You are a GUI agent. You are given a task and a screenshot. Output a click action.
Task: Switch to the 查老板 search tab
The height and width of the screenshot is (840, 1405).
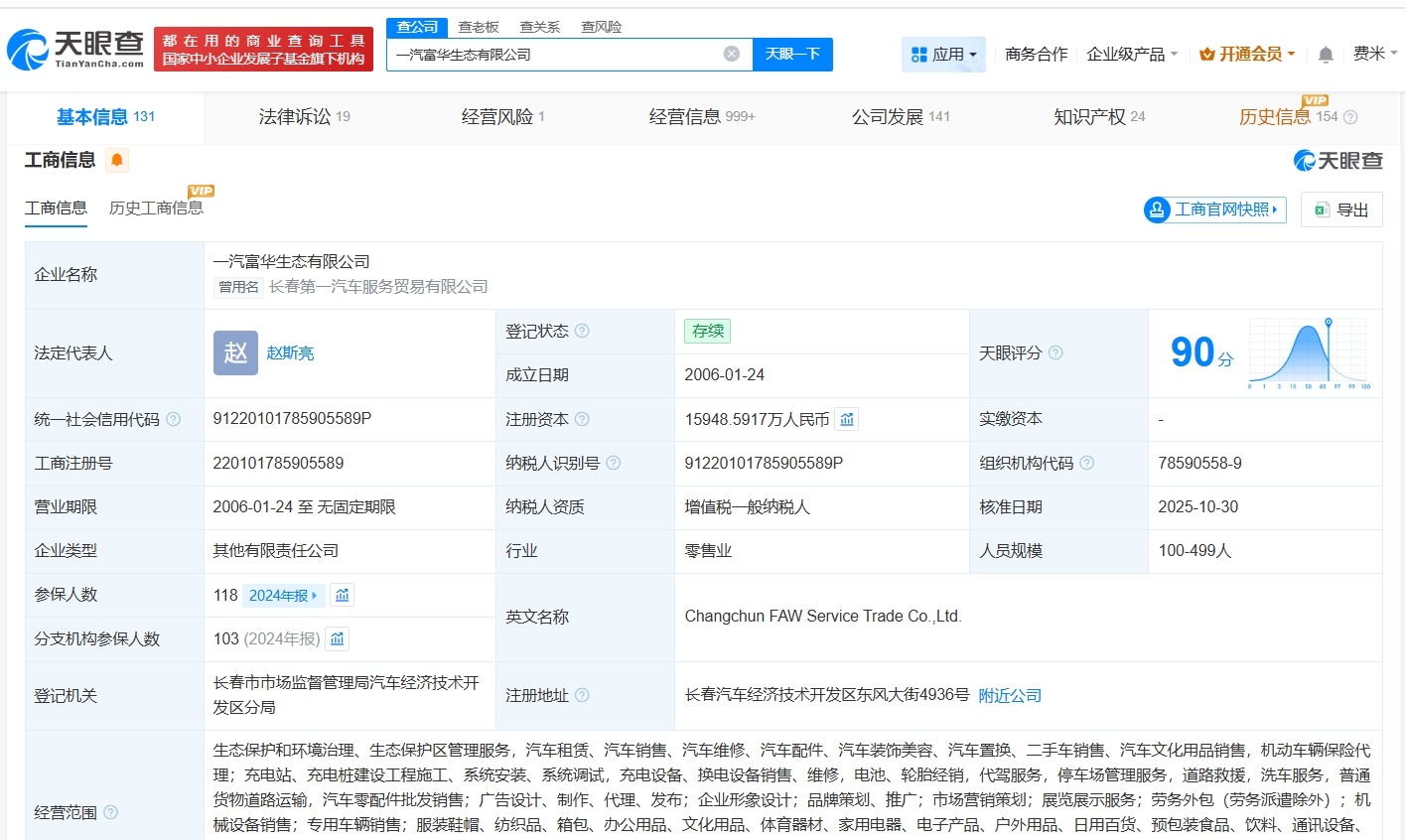(480, 26)
